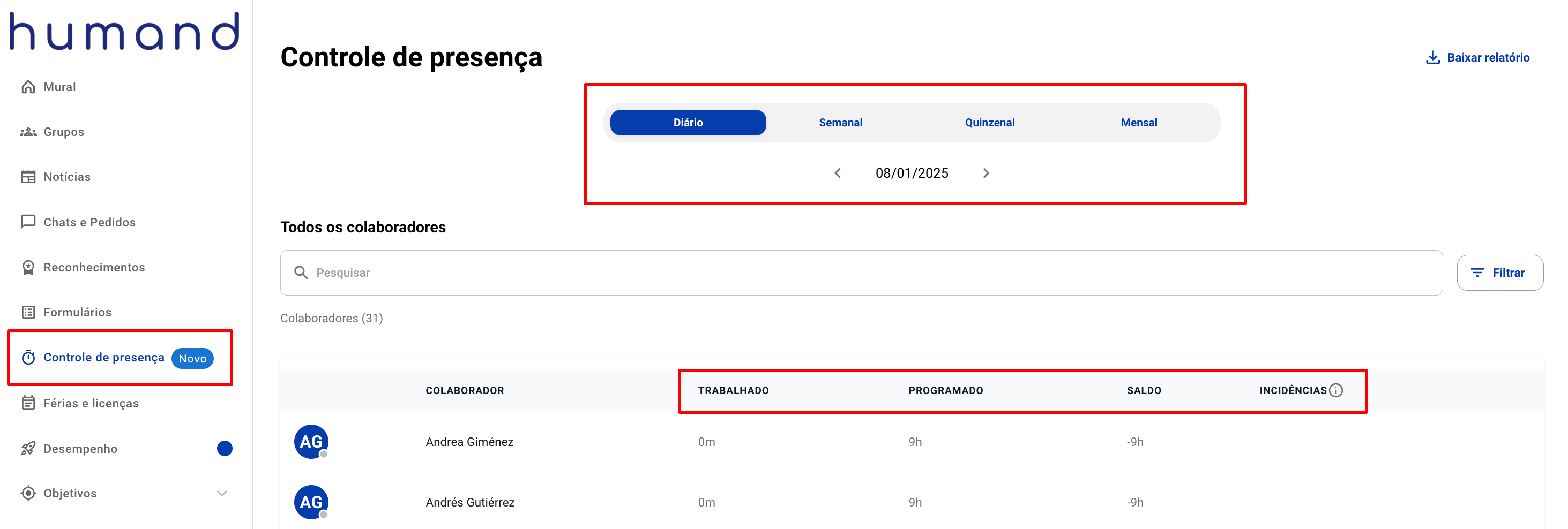Click the download icon beside Baixar relatório
The image size is (1568, 529).
[x=1433, y=58]
